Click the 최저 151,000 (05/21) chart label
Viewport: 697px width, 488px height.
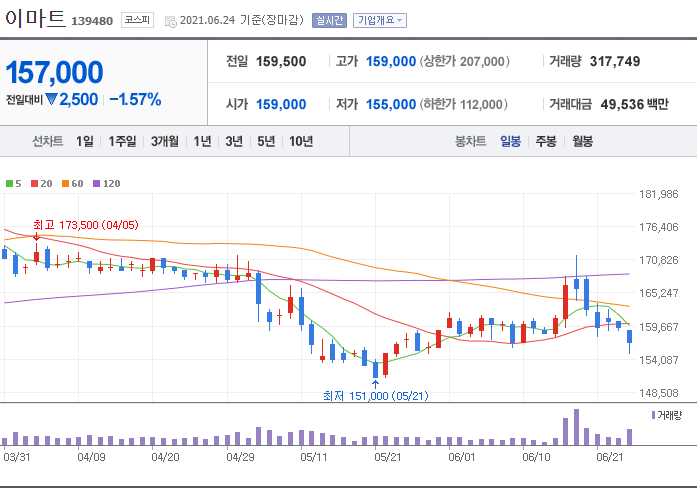376,396
